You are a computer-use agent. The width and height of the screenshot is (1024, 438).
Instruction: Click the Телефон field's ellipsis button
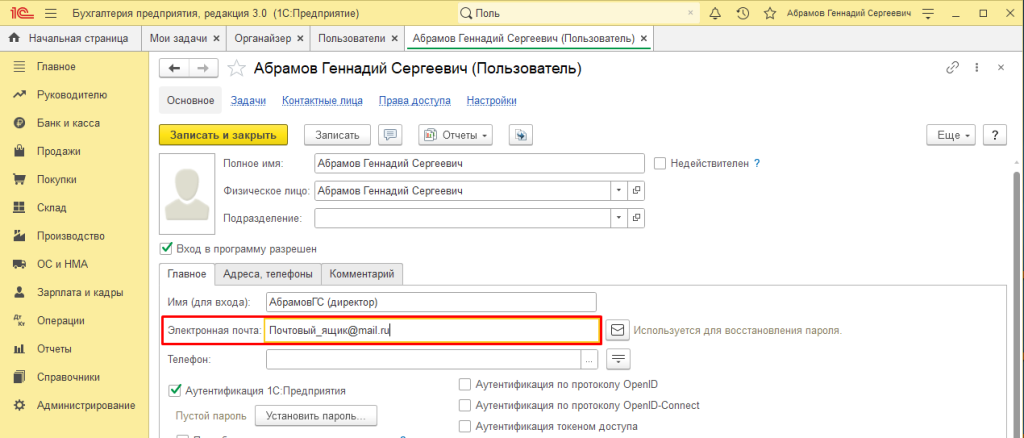tap(589, 358)
